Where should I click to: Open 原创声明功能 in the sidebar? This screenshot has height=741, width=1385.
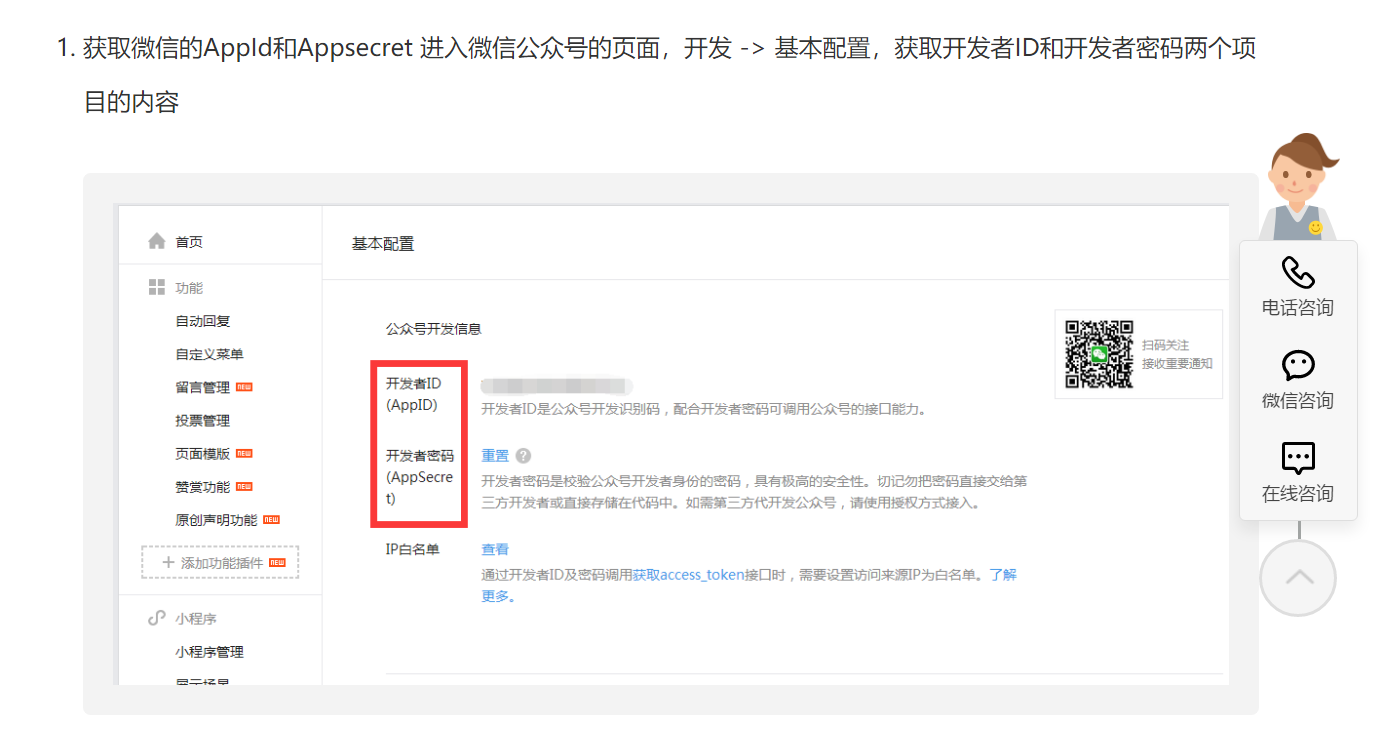pos(216,520)
